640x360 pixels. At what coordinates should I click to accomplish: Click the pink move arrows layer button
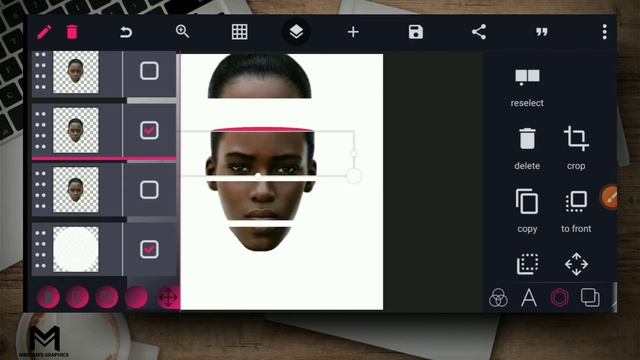point(168,297)
